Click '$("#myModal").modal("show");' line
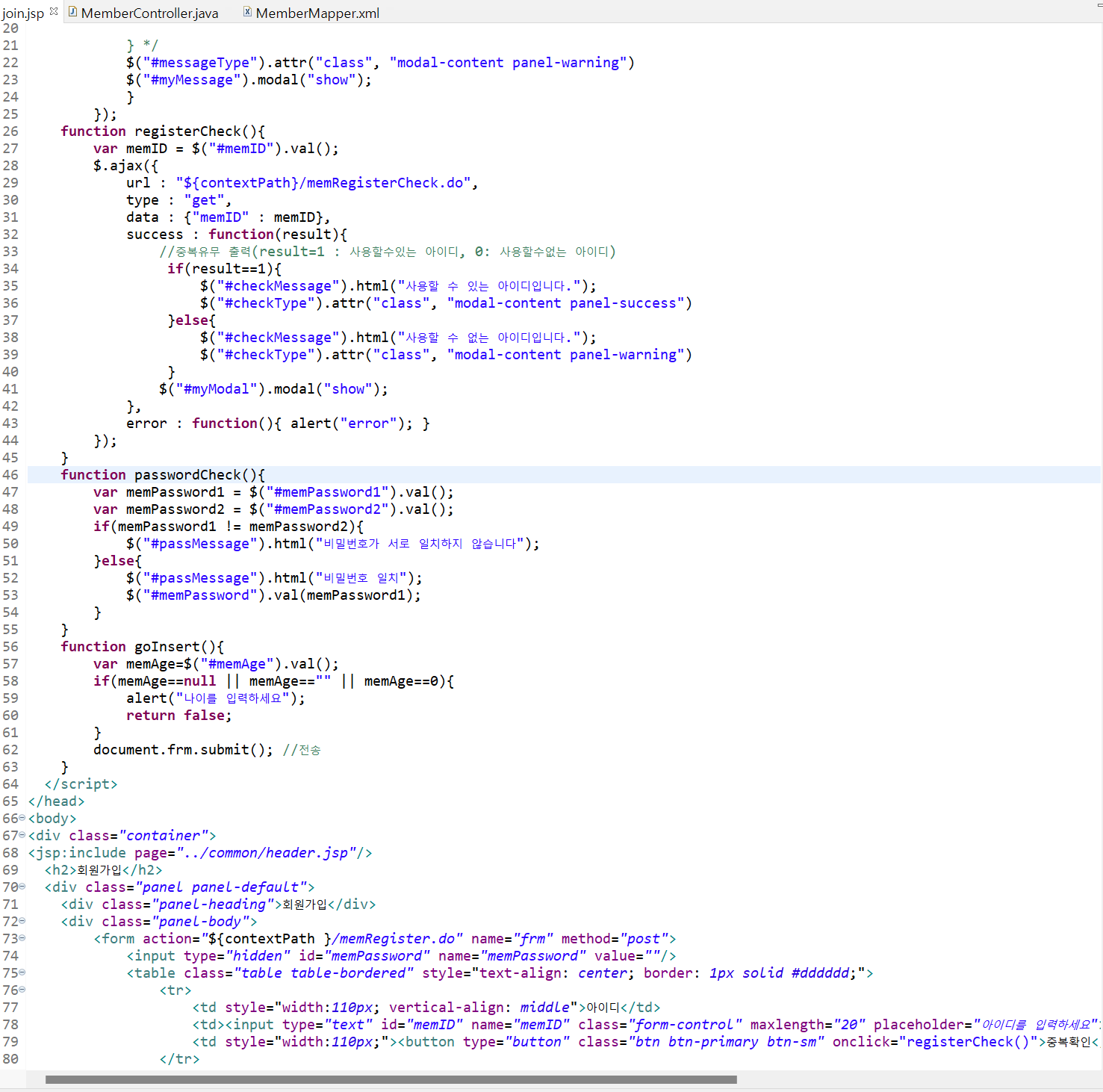The height and width of the screenshot is (1092, 1103). point(273,389)
